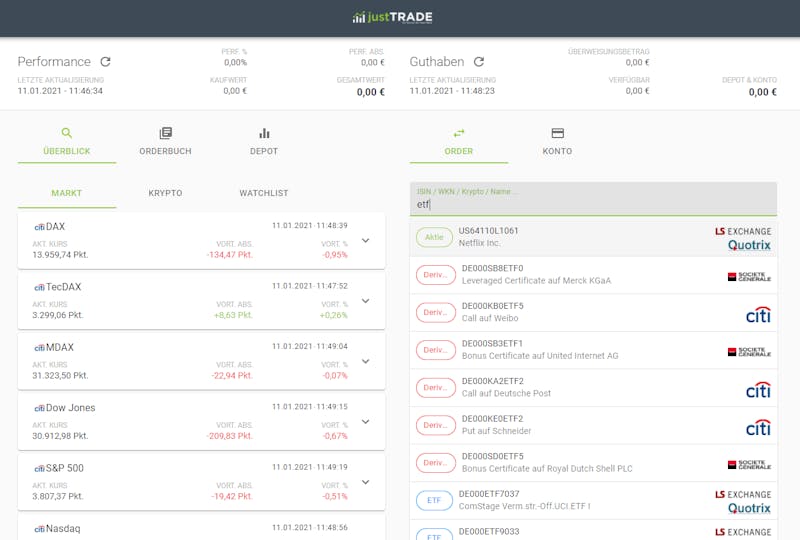
Task: Select the Netflix Inc. search result name
Action: point(479,243)
